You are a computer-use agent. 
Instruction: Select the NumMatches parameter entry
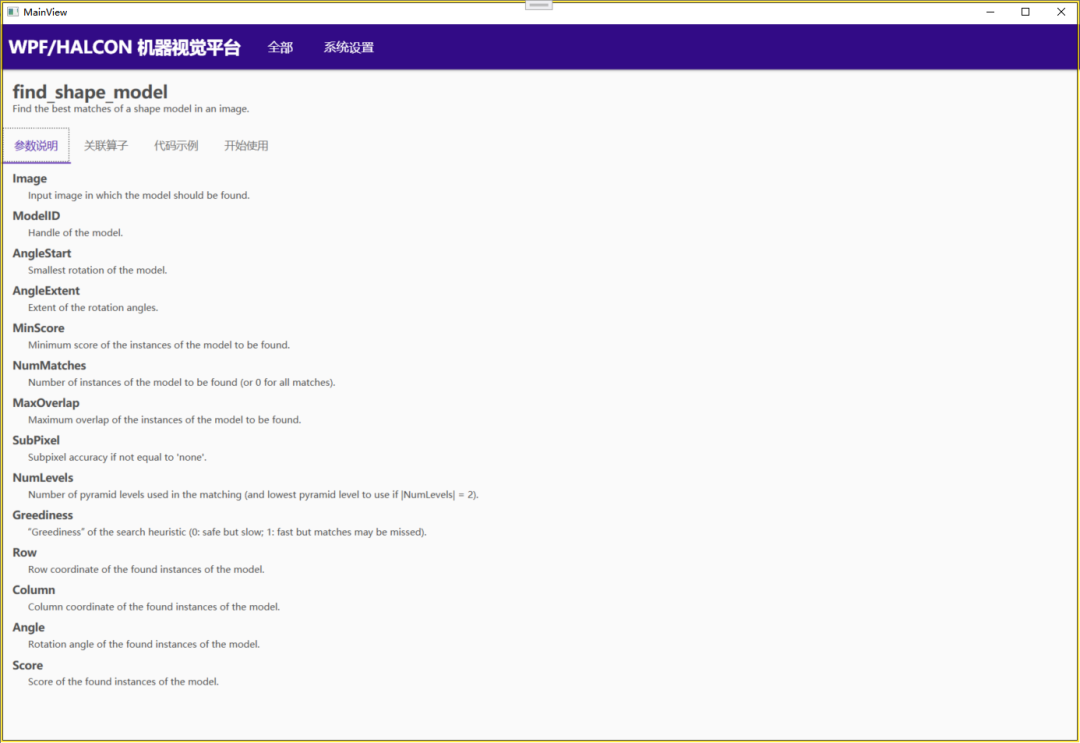pos(49,365)
